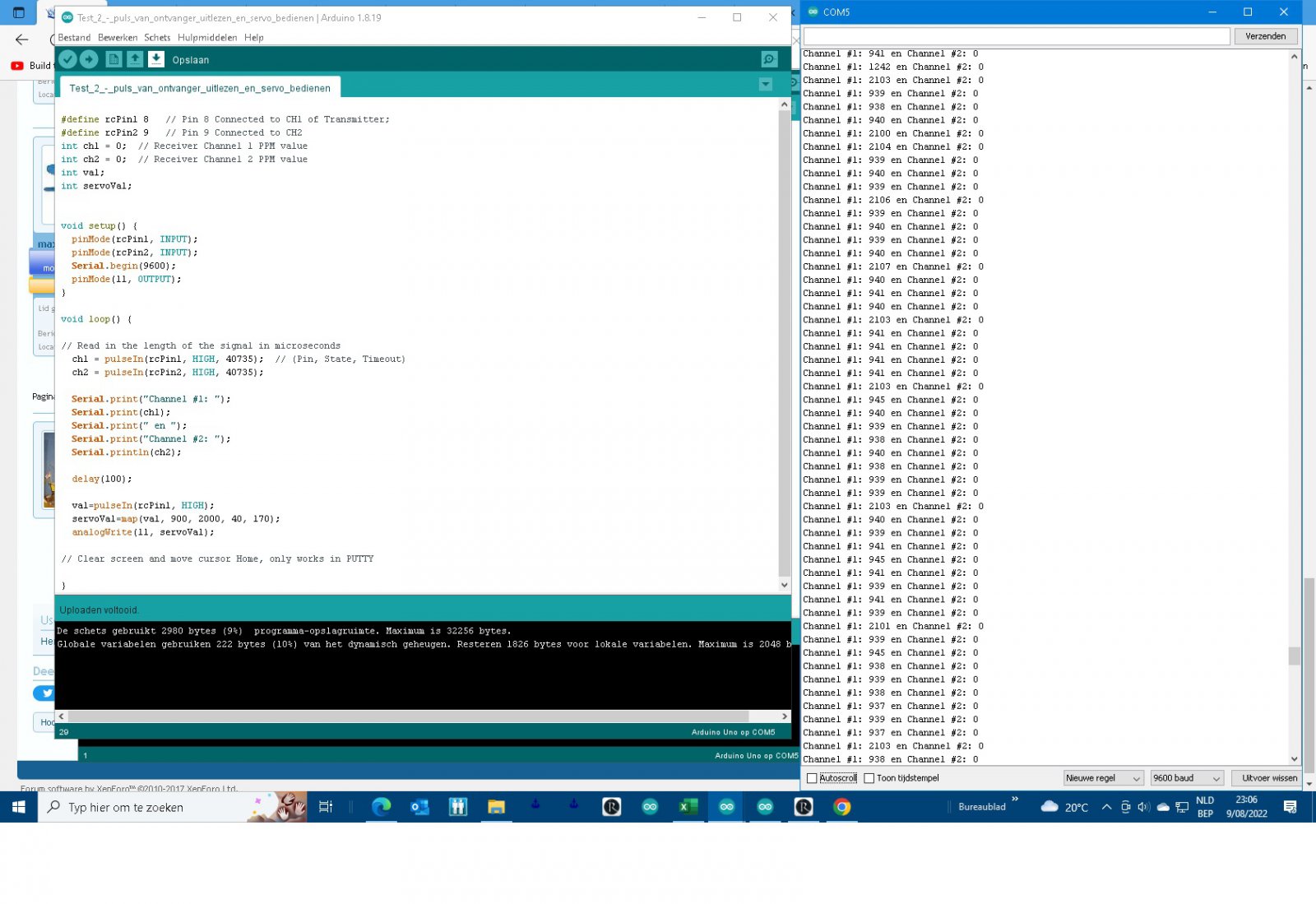Image resolution: width=1316 pixels, height=904 pixels.
Task: Open the notification center icon
Action: pyautogui.click(x=1290, y=807)
